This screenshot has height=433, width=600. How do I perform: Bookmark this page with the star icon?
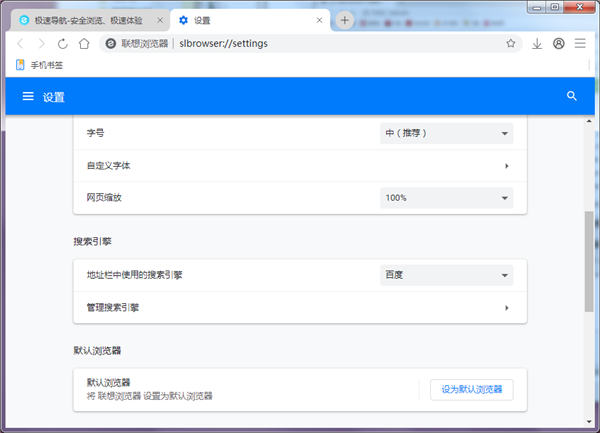tap(510, 44)
